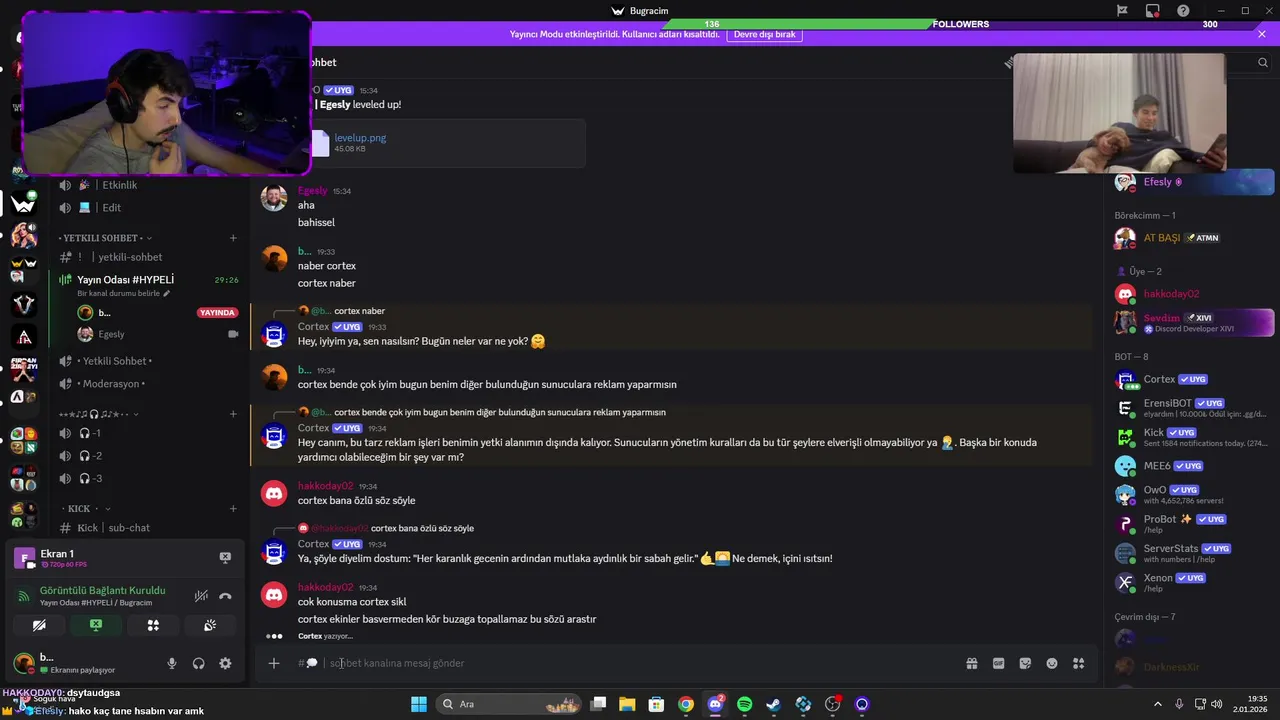Open the gift icon in the message bar
The width and height of the screenshot is (1280, 720).
tap(971, 663)
